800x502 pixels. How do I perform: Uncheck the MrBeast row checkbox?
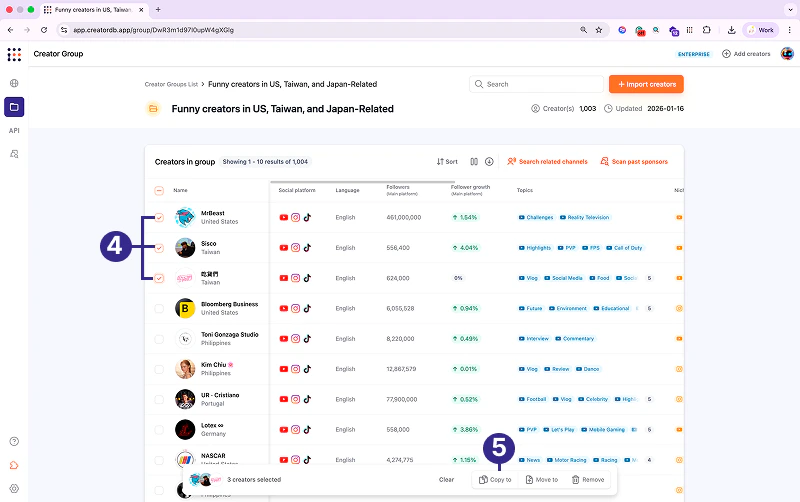tap(159, 218)
